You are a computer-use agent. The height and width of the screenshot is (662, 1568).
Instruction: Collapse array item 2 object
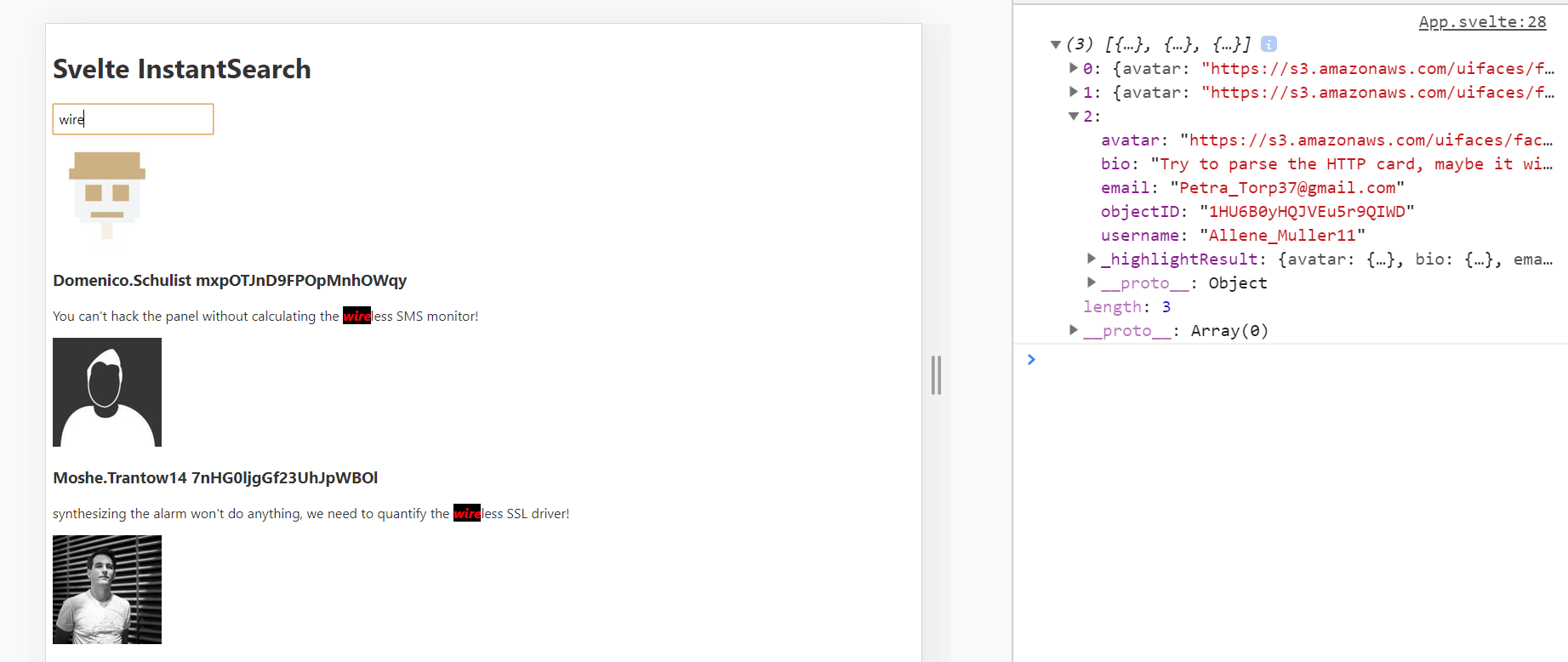(x=1074, y=116)
